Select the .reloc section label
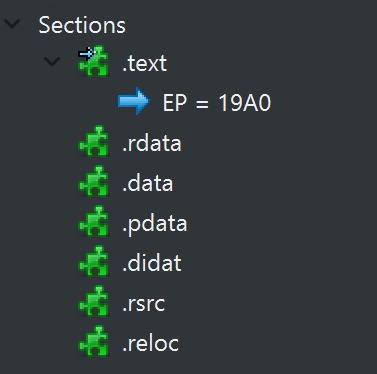 pyautogui.click(x=150, y=343)
